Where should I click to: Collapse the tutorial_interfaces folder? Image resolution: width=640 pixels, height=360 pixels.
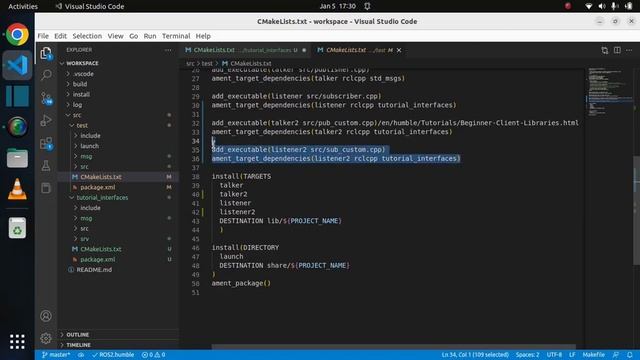tap(102, 198)
